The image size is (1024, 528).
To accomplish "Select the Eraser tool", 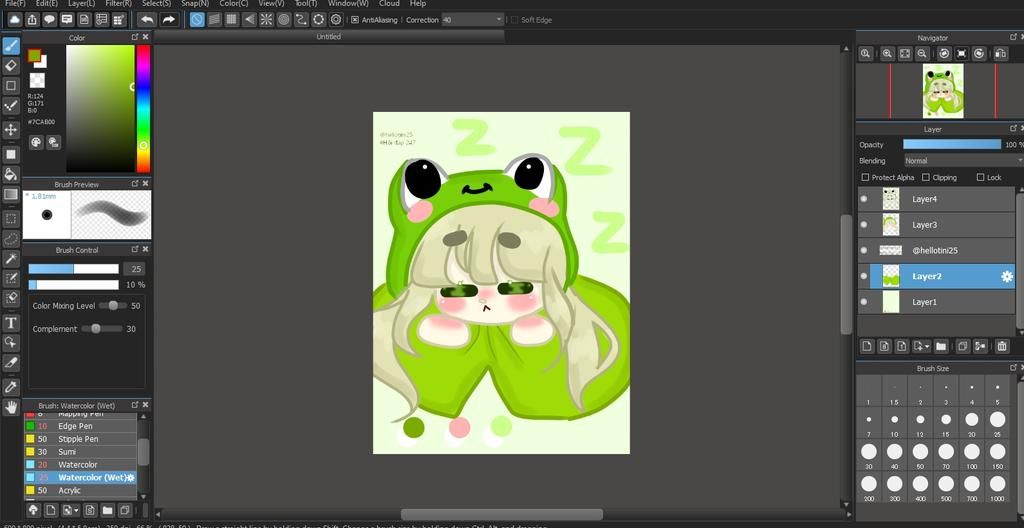I will [x=10, y=65].
